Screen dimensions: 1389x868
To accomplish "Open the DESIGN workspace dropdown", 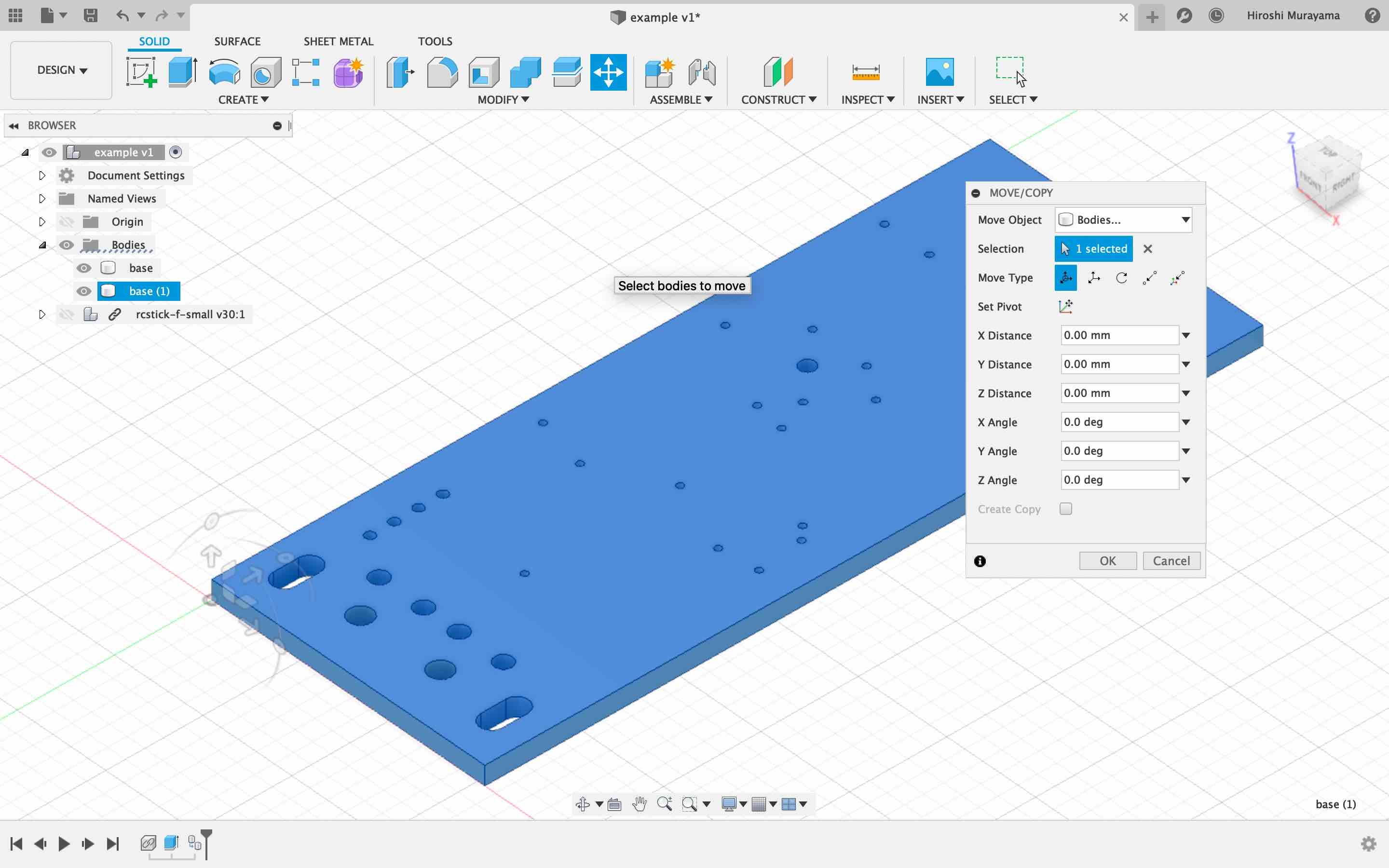I will coord(61,70).
